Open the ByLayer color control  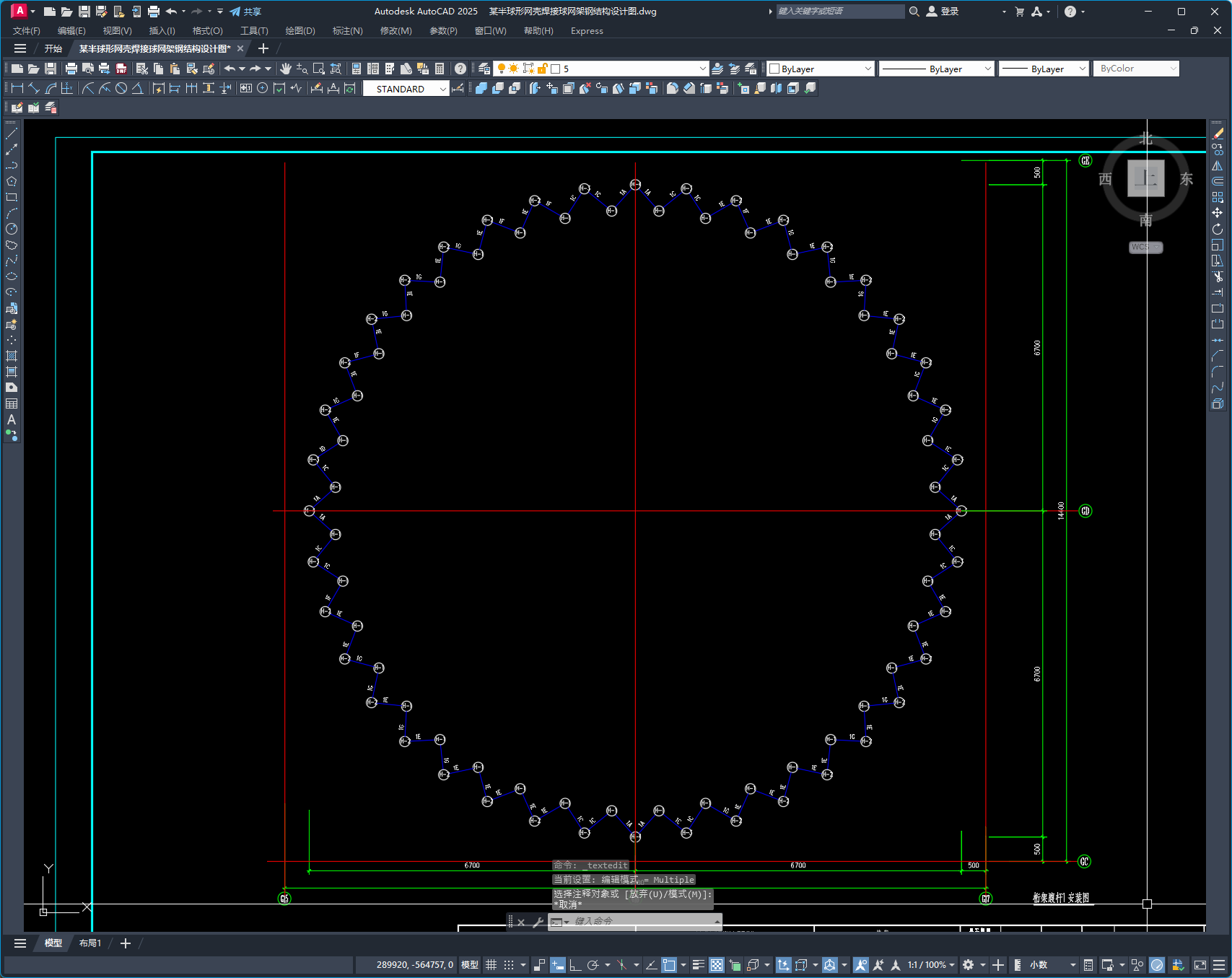pos(821,69)
